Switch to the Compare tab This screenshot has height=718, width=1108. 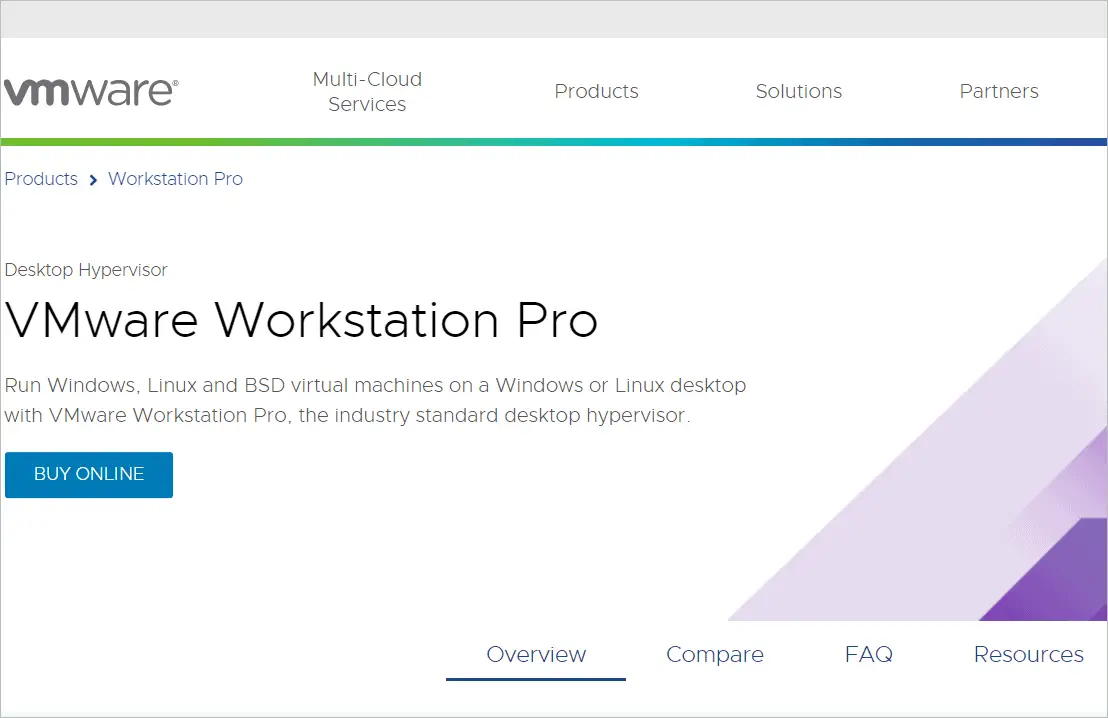[x=714, y=654]
